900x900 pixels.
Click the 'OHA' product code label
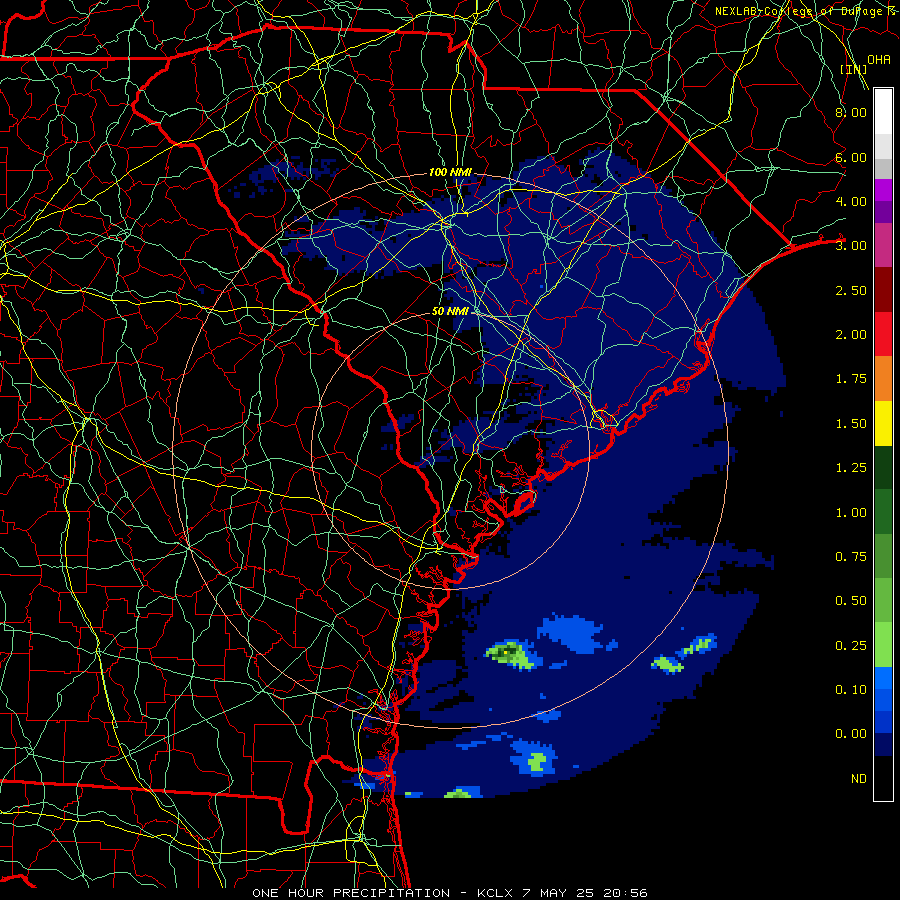(x=878, y=60)
